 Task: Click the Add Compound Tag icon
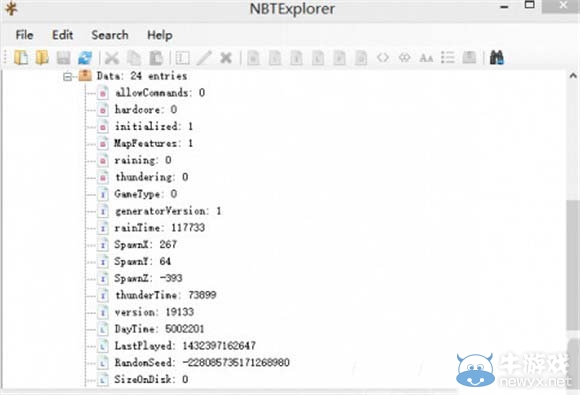coord(469,58)
